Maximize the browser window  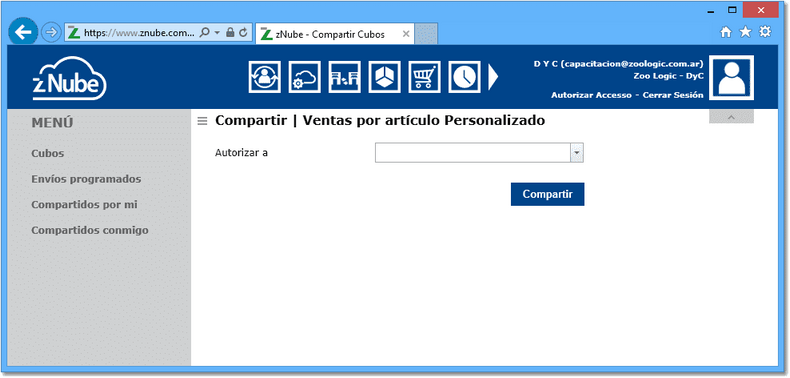733,10
